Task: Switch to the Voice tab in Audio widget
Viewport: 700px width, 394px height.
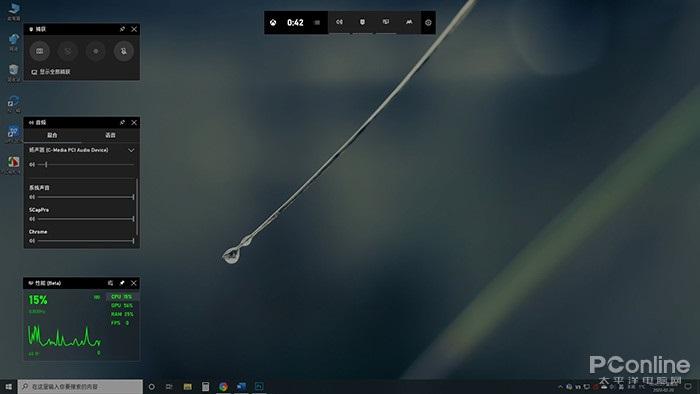Action: point(110,135)
